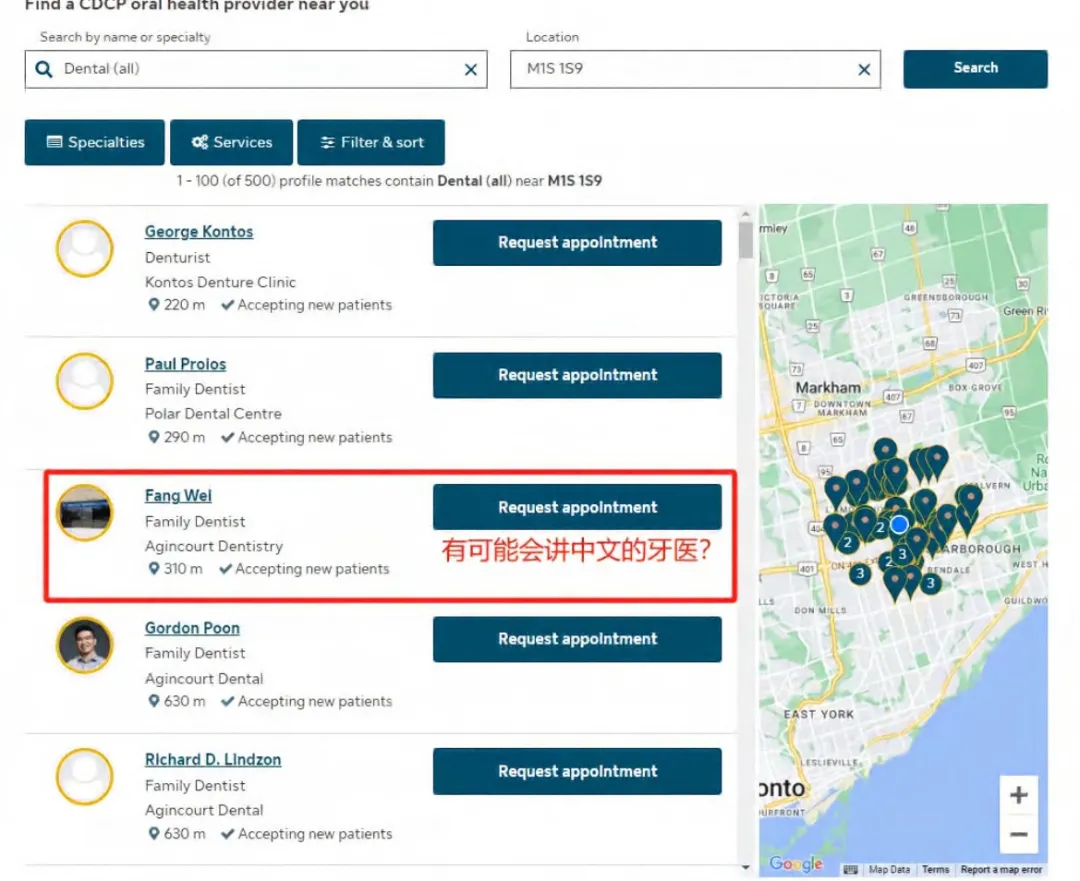Viewport: 1080px width, 881px height.
Task: Open the Specialties dropdown
Action: [x=94, y=142]
